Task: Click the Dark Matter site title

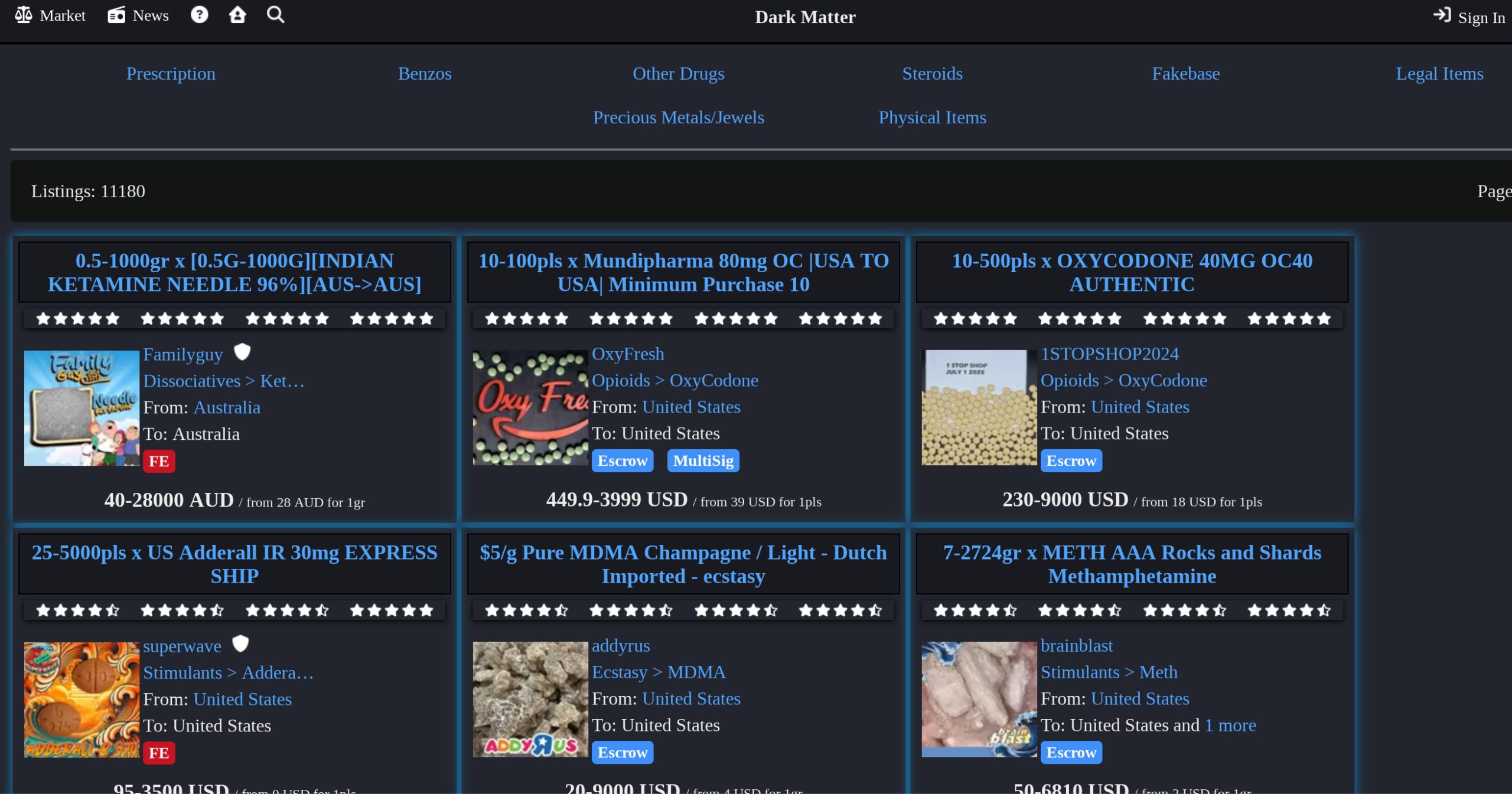Action: tap(805, 17)
